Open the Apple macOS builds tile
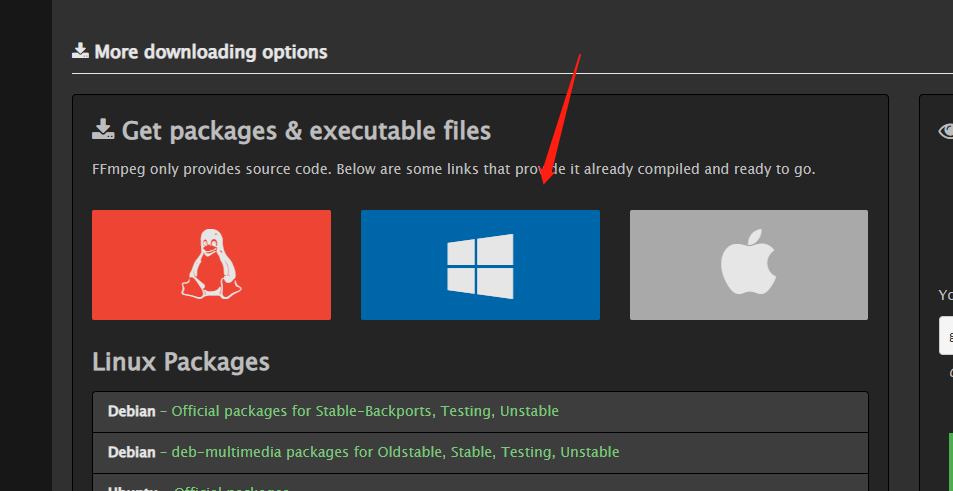This screenshot has height=491, width=953. pyautogui.click(x=748, y=265)
